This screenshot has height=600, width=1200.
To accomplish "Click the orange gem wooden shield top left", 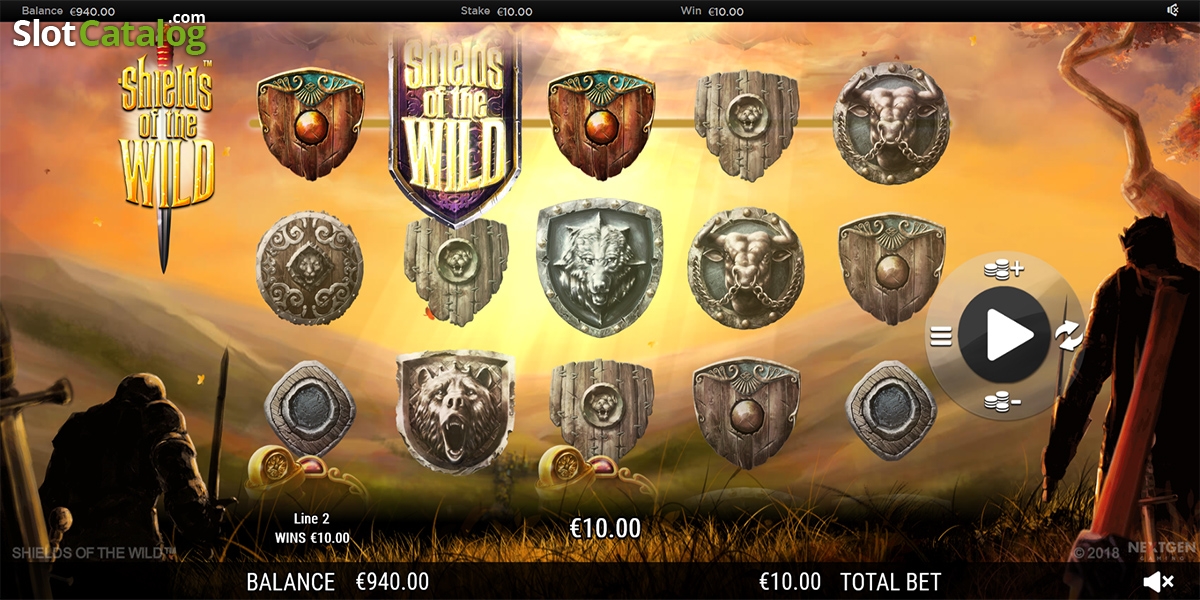I will [311, 125].
